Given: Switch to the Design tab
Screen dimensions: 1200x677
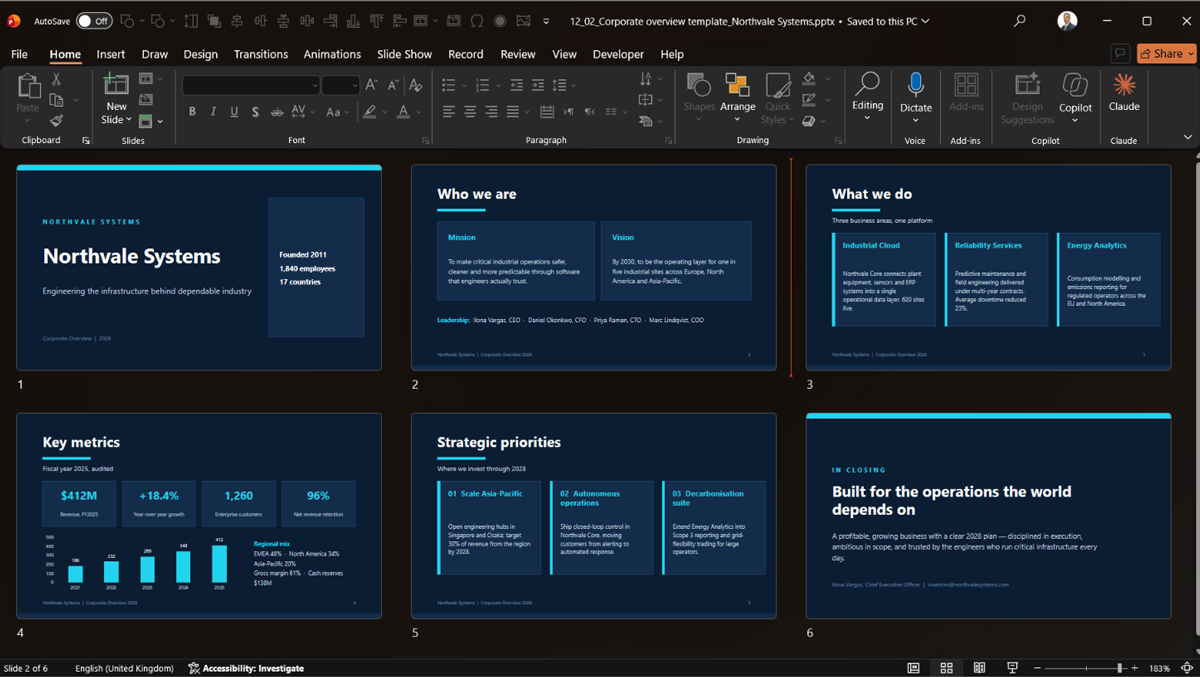Looking at the screenshot, I should click(201, 54).
